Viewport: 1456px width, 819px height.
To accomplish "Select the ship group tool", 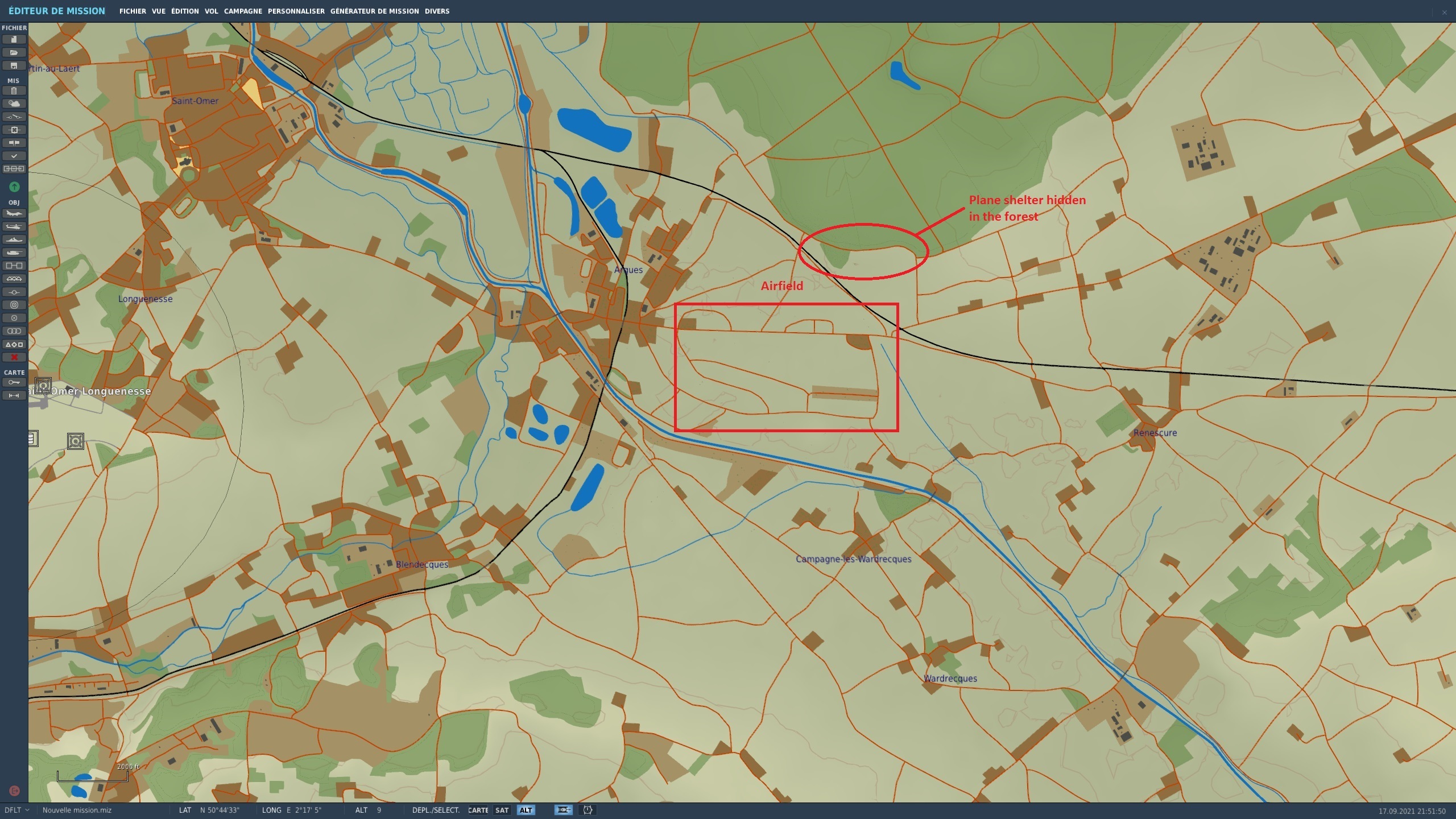I will click(x=14, y=239).
